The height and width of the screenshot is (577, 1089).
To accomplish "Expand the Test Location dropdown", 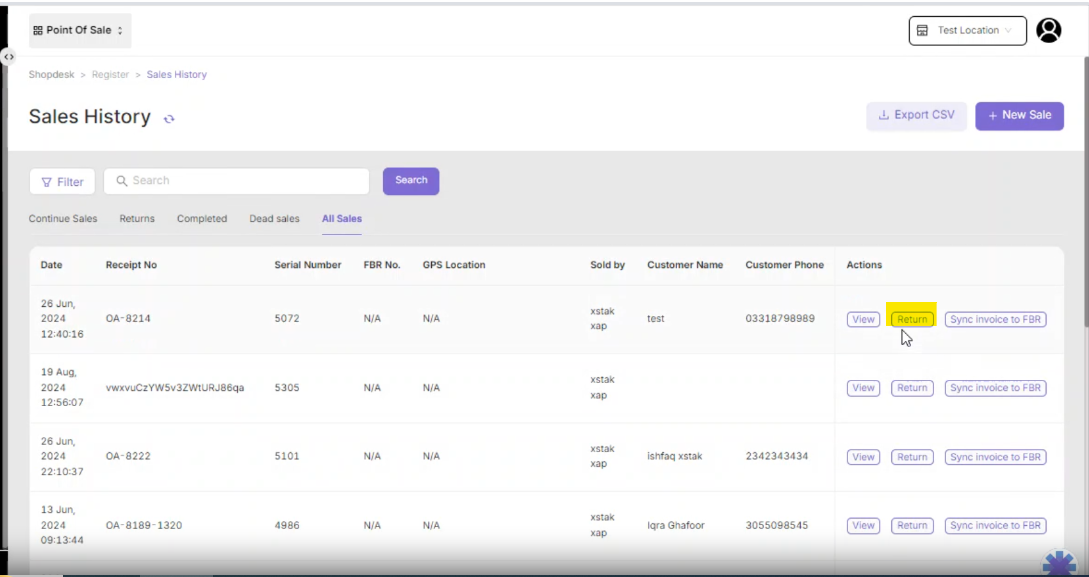I will [x=967, y=31].
